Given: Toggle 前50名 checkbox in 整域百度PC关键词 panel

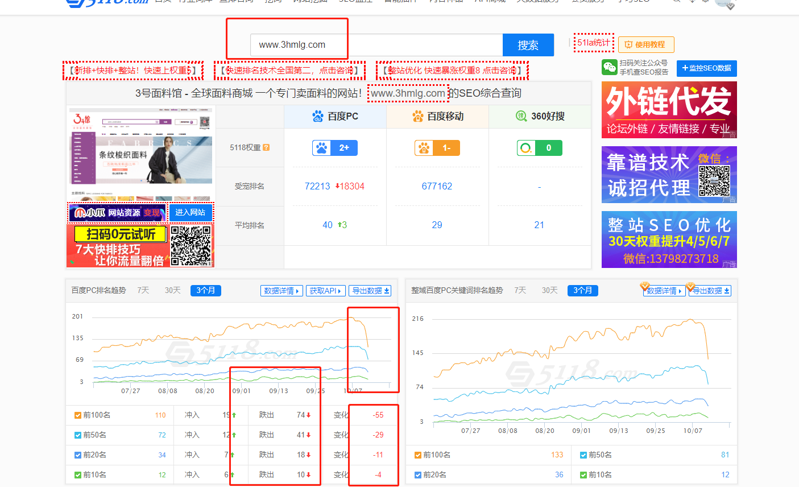Looking at the screenshot, I should coord(583,455).
